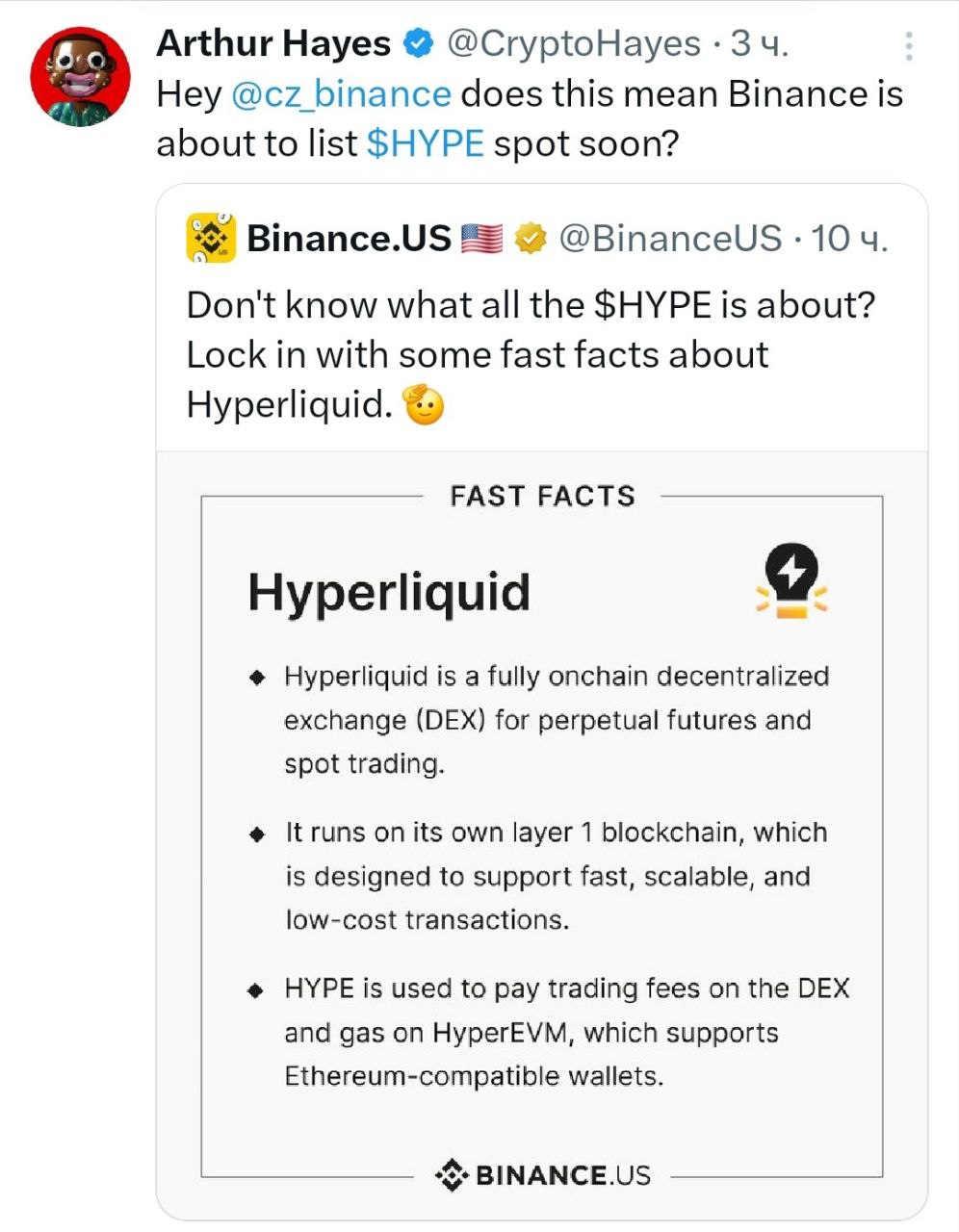Click the gold verified badge
Viewport: 959px width, 1232px height.
(531, 238)
